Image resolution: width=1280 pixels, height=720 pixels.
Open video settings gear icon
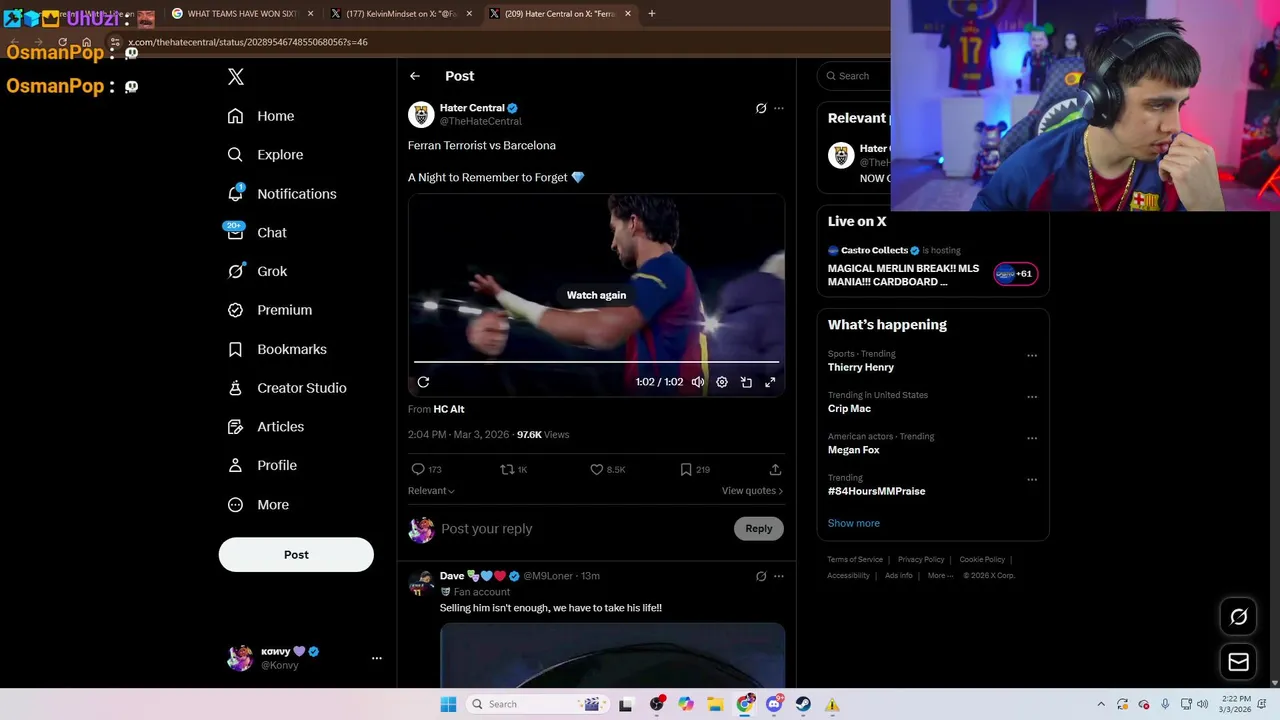click(722, 382)
